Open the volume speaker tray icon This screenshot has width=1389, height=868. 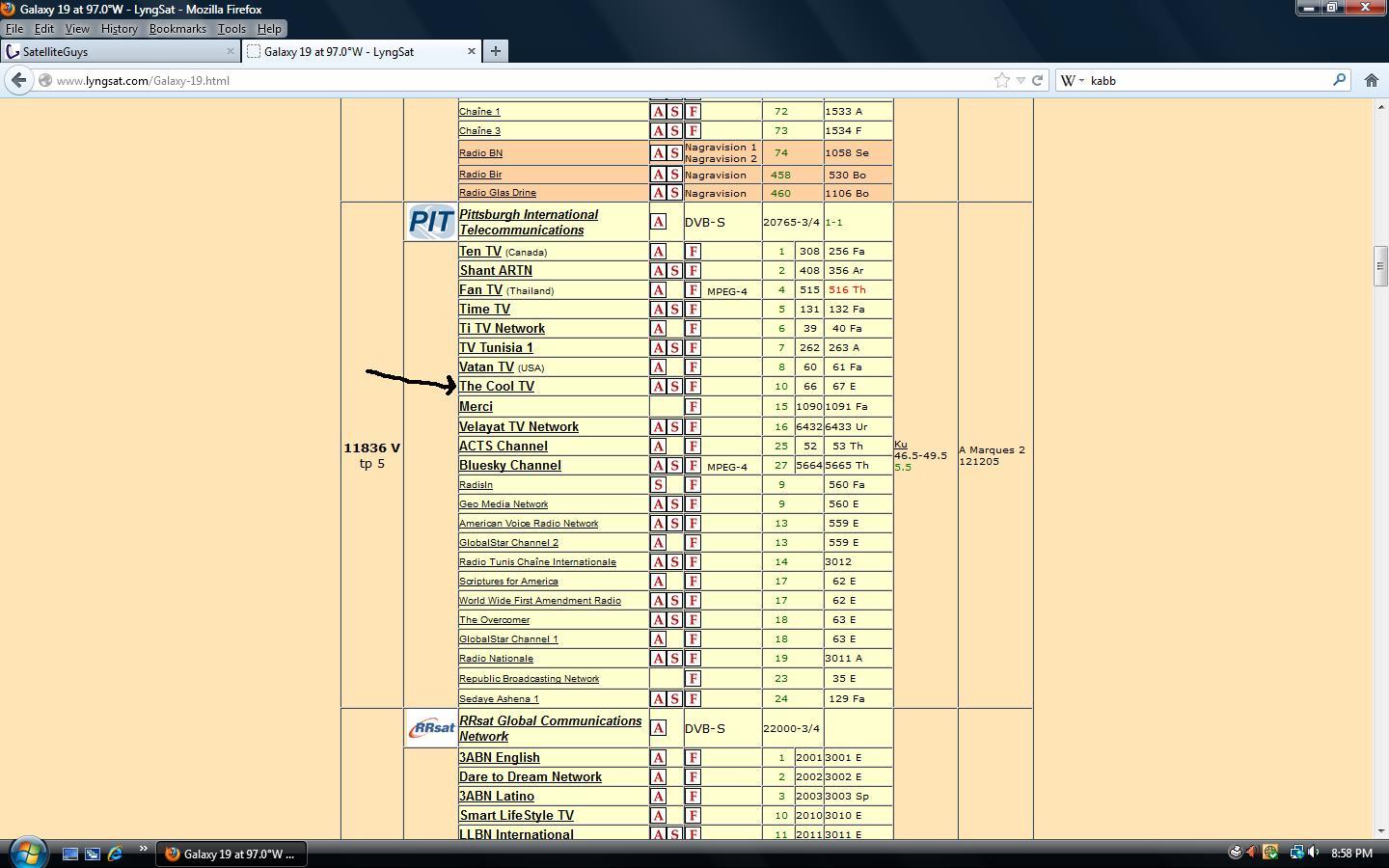[1314, 853]
